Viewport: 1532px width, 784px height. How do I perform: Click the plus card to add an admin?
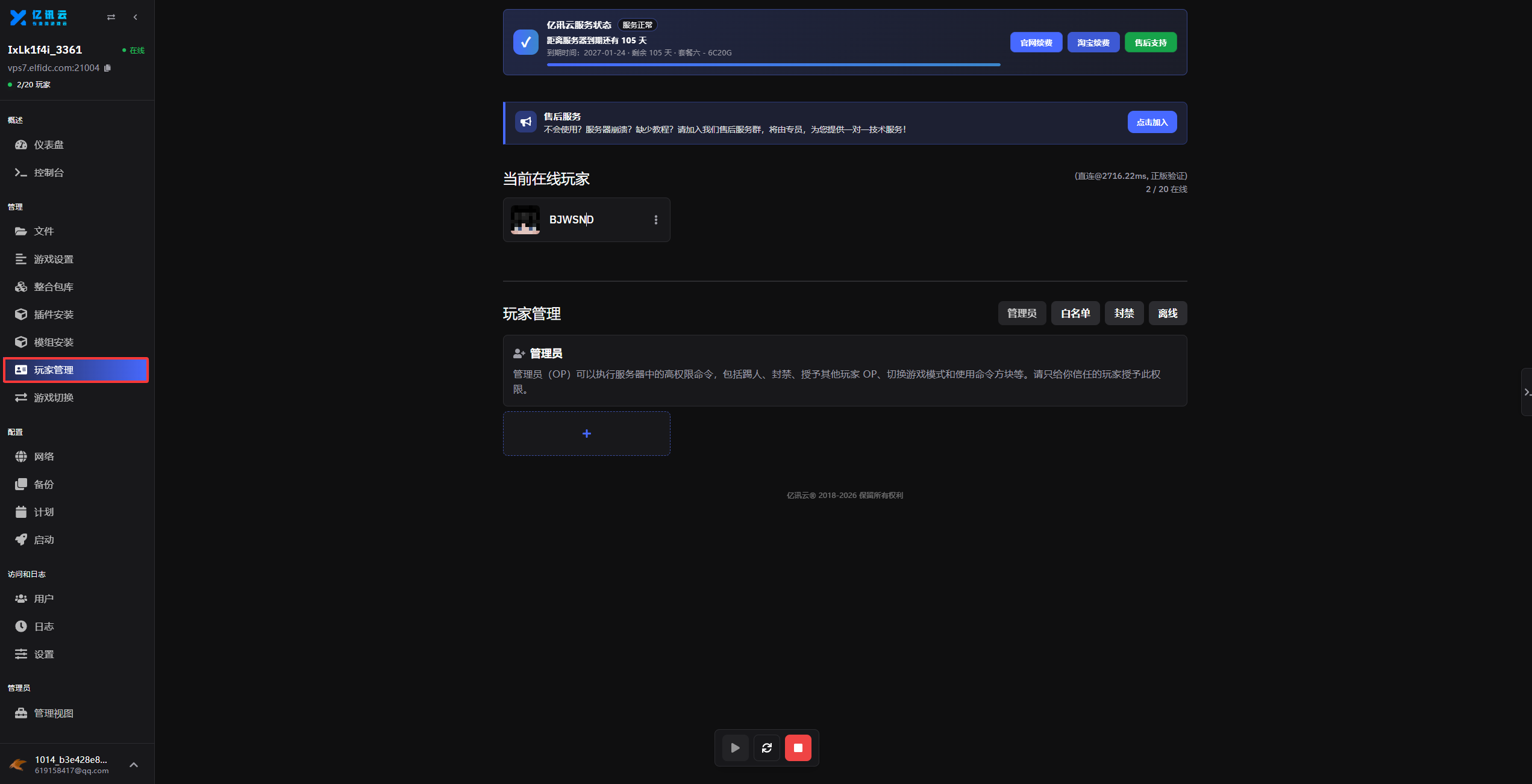(x=587, y=434)
